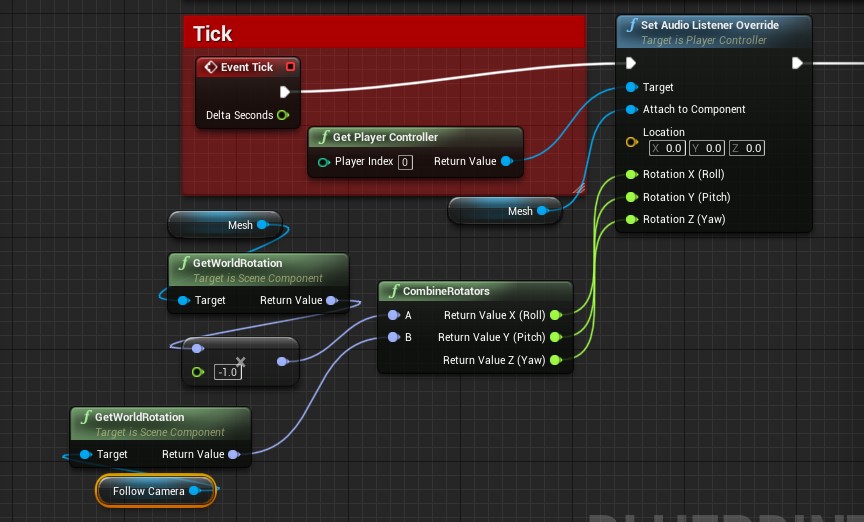Image resolution: width=864 pixels, height=522 pixels.
Task: Click Set Audio Listener Override's execution output pin
Action: click(797, 63)
